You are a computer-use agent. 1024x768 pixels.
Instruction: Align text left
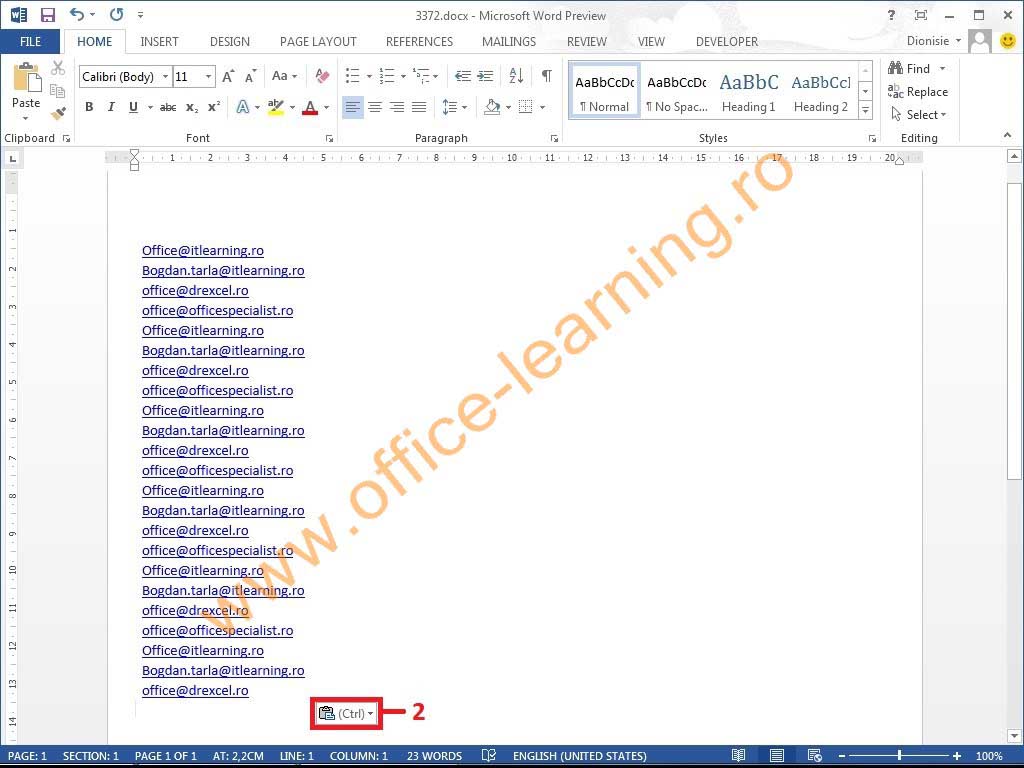353,107
